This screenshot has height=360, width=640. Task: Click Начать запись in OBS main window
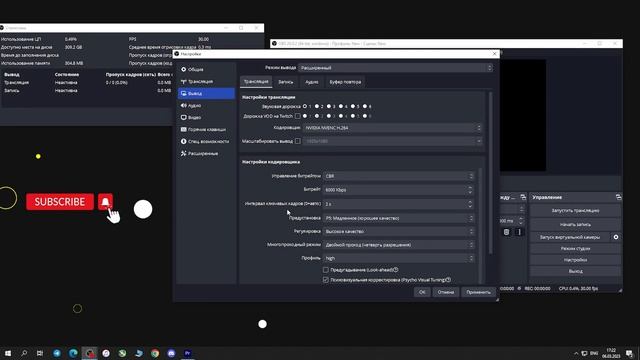coord(575,224)
